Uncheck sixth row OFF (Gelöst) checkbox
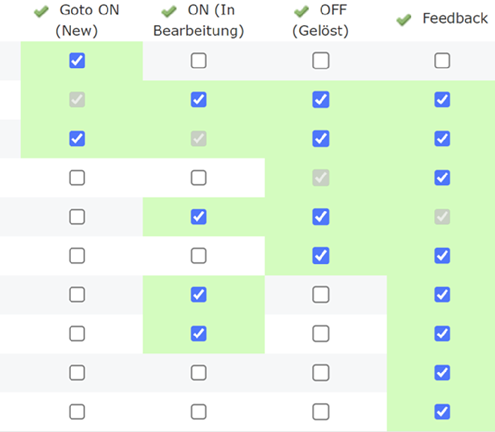495x432 pixels. click(321, 256)
